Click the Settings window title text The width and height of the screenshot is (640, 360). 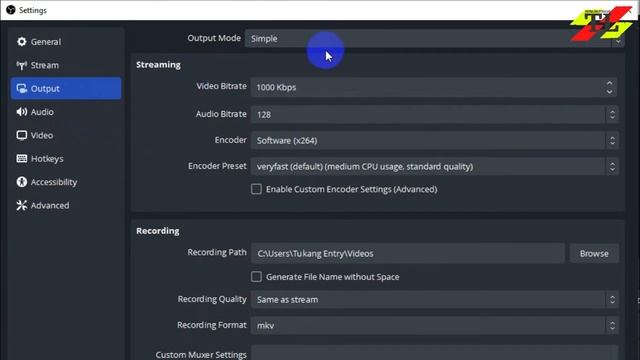(x=33, y=10)
